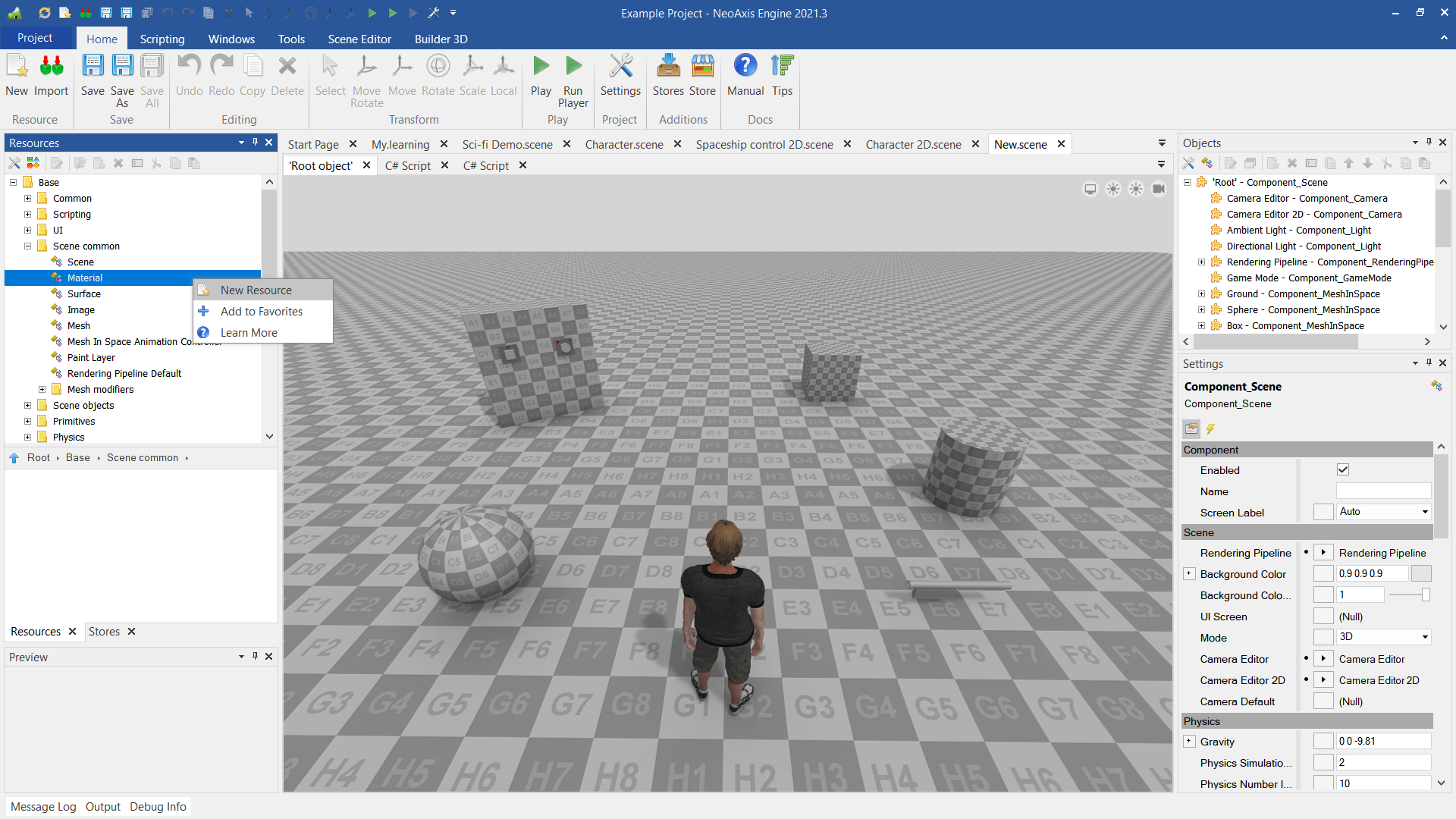Select New Resource from context menu
The image size is (1456, 819).
tap(256, 290)
